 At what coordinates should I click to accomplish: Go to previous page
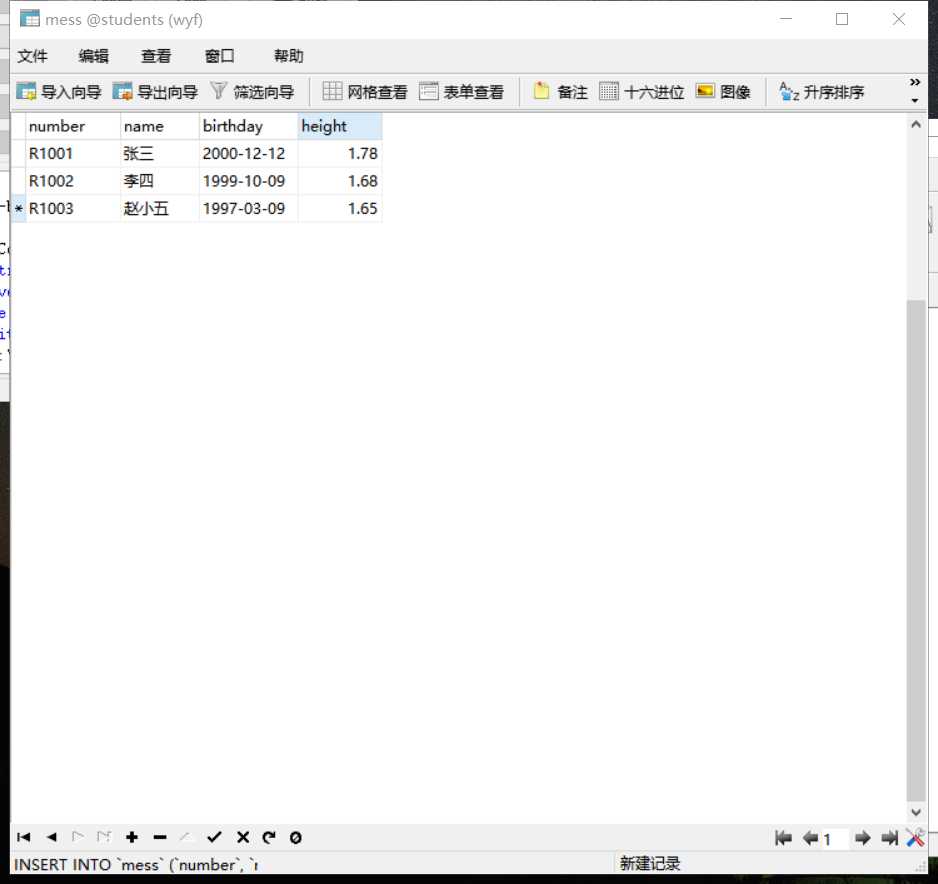click(810, 838)
